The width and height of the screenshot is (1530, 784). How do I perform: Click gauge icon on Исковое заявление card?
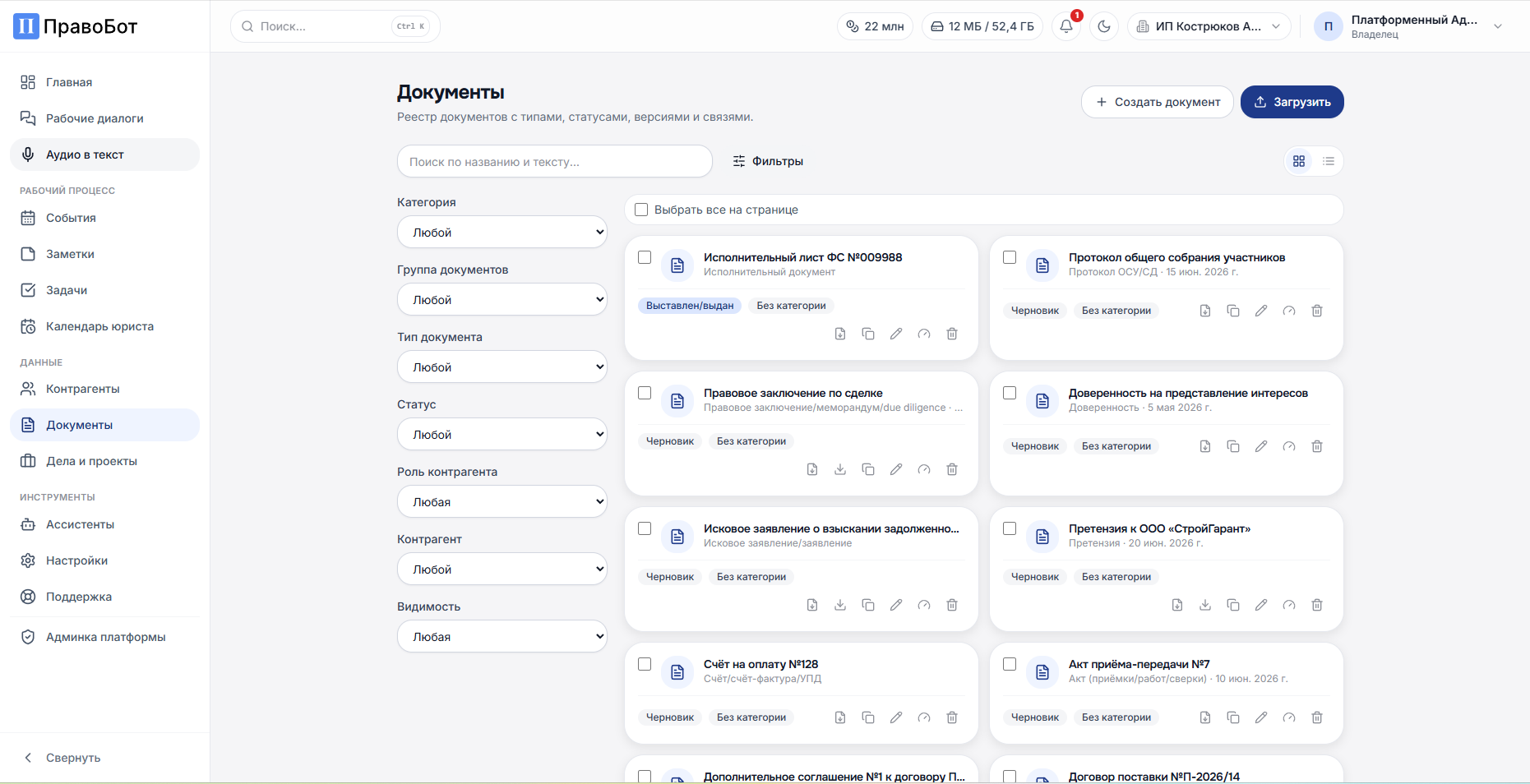point(924,605)
